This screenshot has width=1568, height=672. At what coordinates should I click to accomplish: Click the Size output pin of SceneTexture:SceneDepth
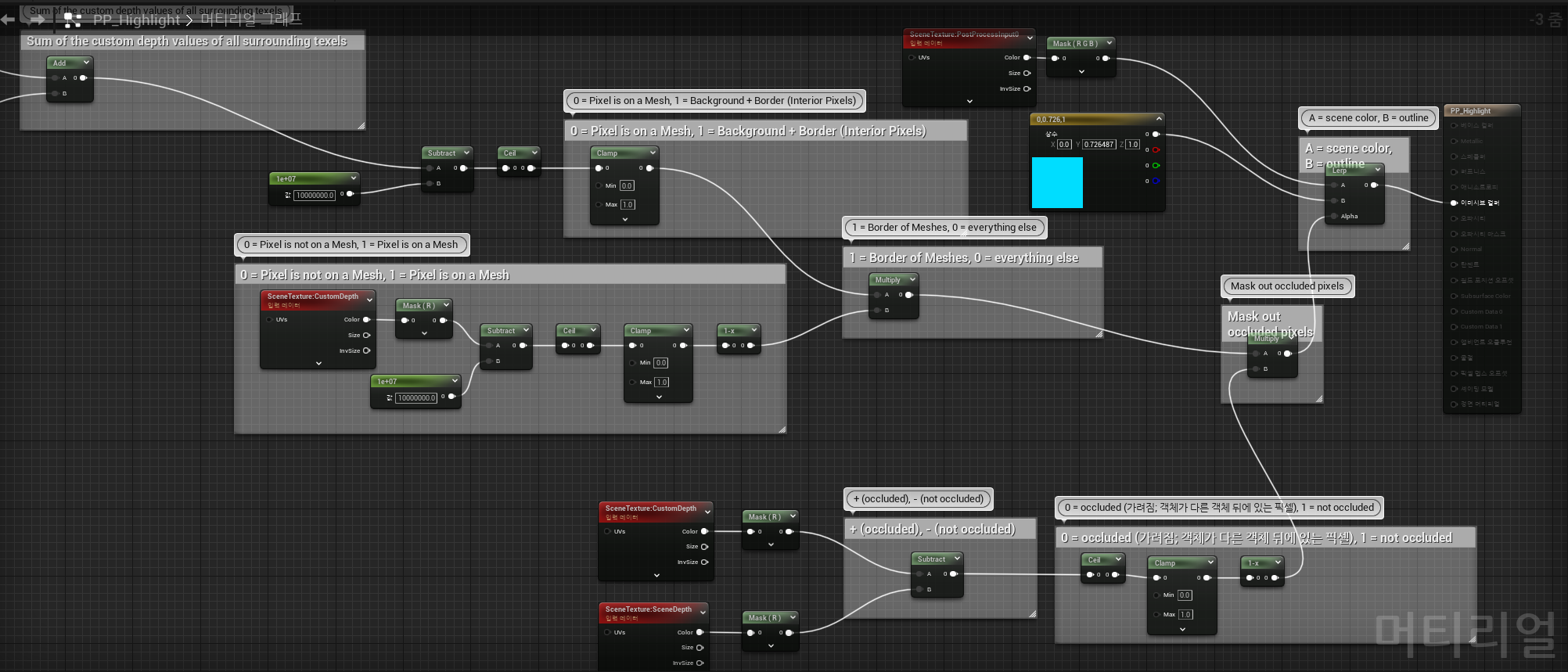[x=699, y=647]
